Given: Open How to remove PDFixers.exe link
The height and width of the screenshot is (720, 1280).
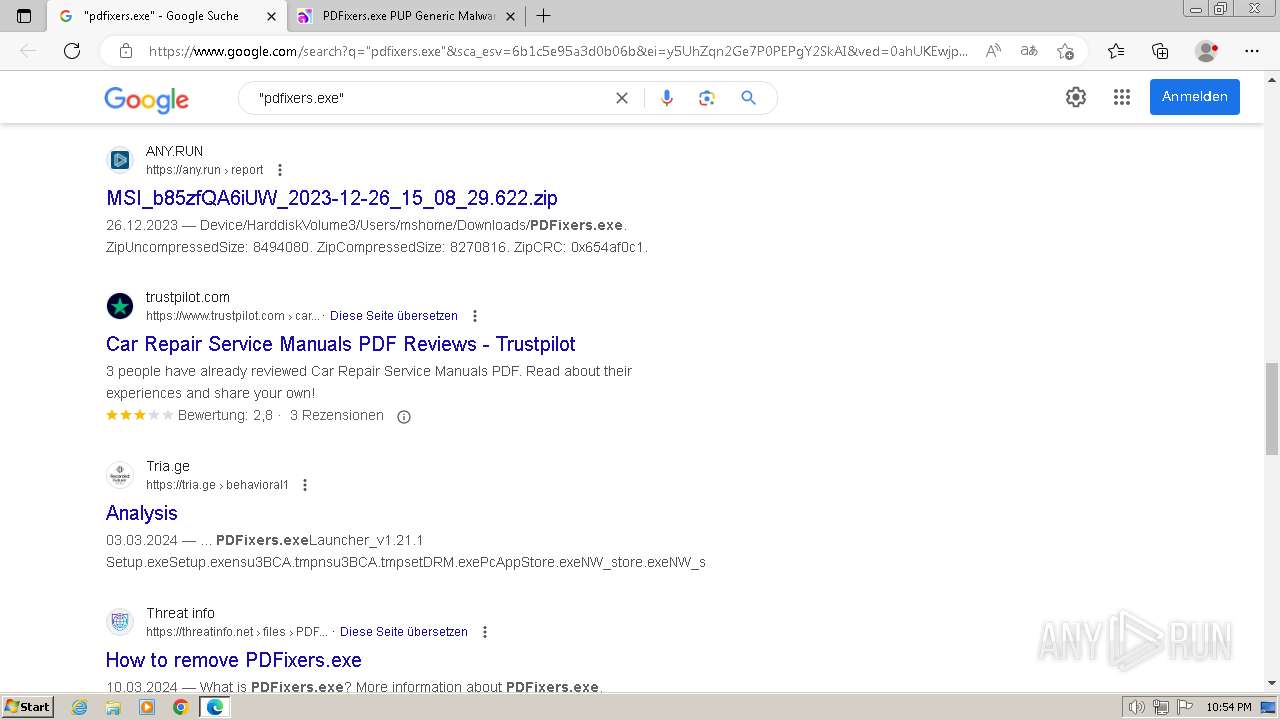Looking at the screenshot, I should pyautogui.click(x=234, y=660).
